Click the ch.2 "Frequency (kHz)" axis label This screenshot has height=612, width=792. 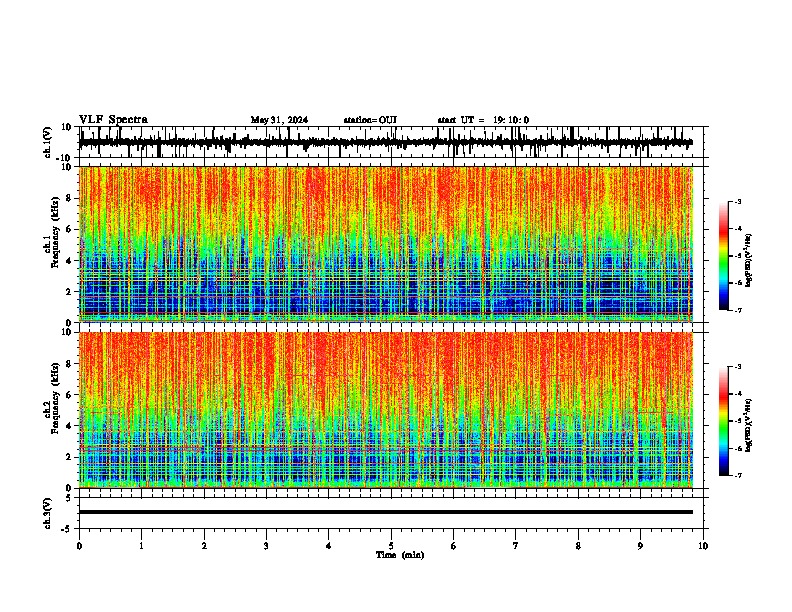coord(55,398)
